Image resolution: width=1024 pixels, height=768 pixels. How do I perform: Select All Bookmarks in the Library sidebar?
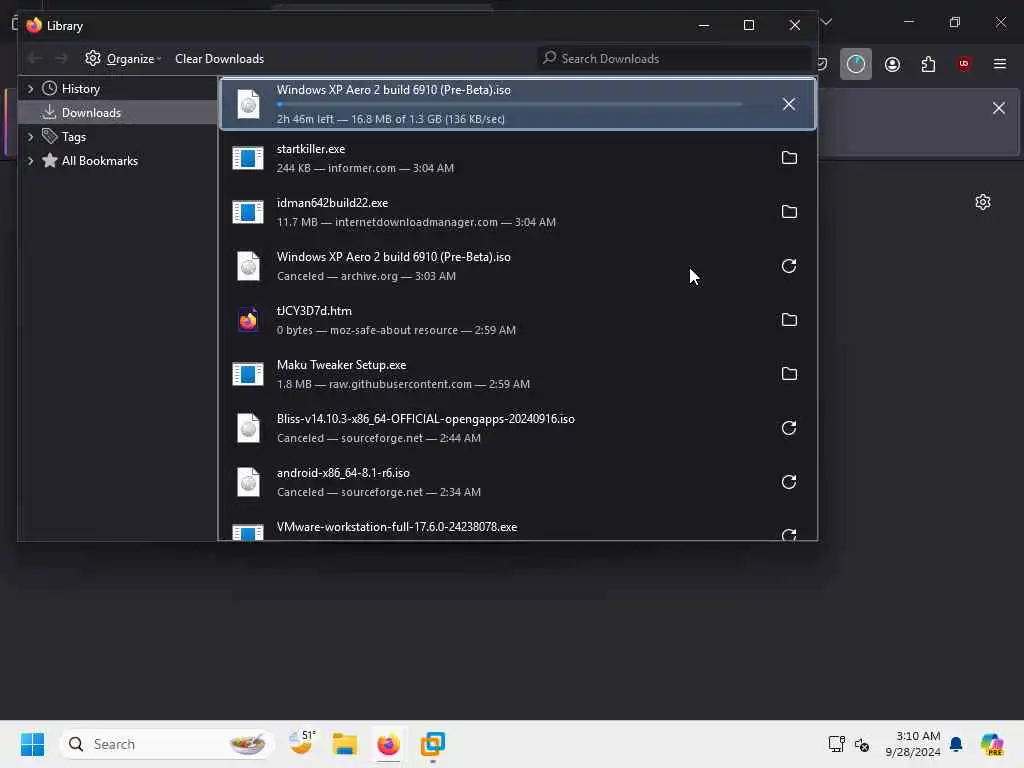(99, 161)
